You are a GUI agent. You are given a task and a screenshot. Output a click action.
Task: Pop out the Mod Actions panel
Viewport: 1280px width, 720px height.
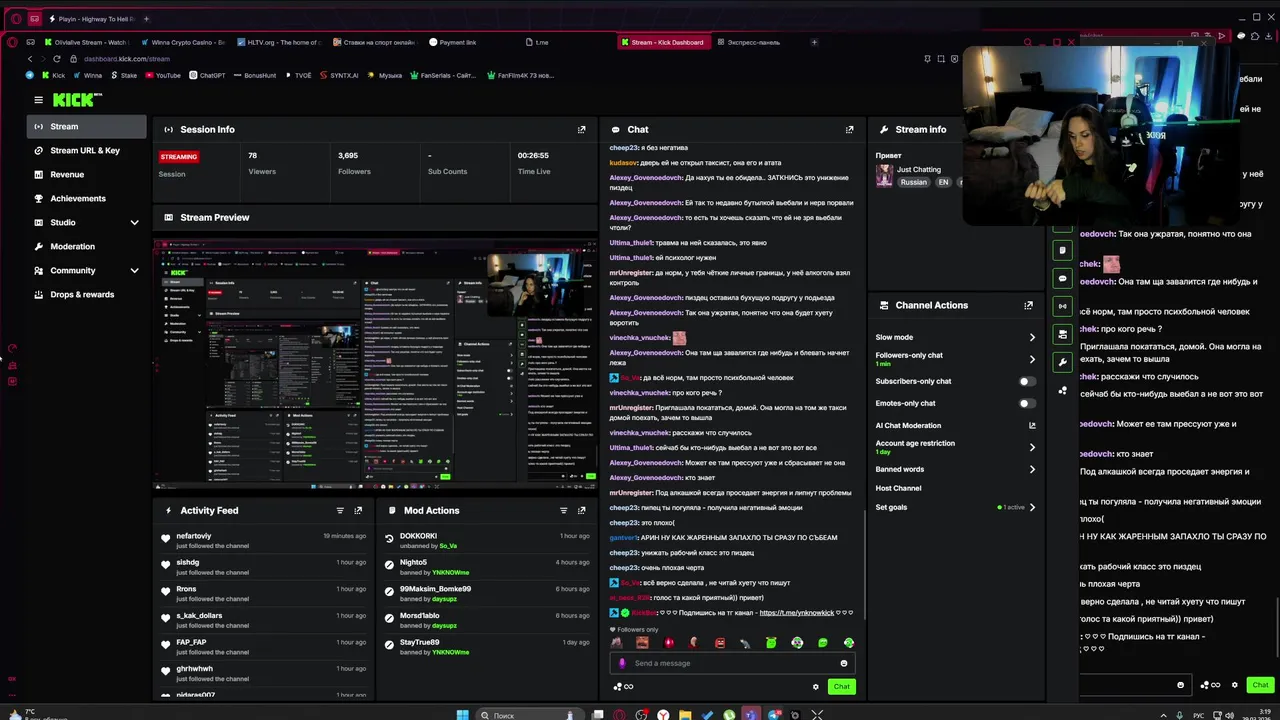pyautogui.click(x=581, y=510)
